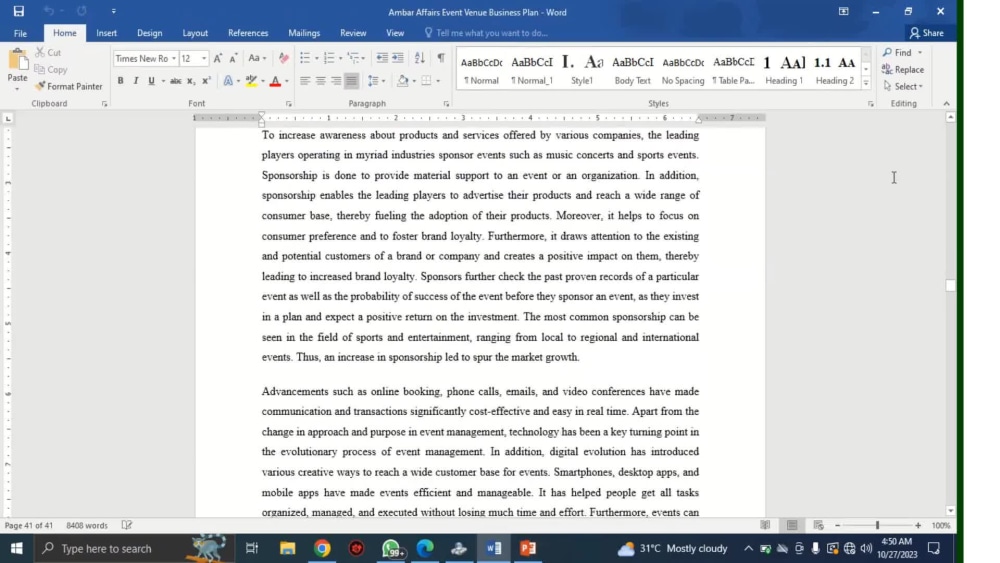Switch to Web Layout view
1000x563 pixels.
tap(818, 525)
